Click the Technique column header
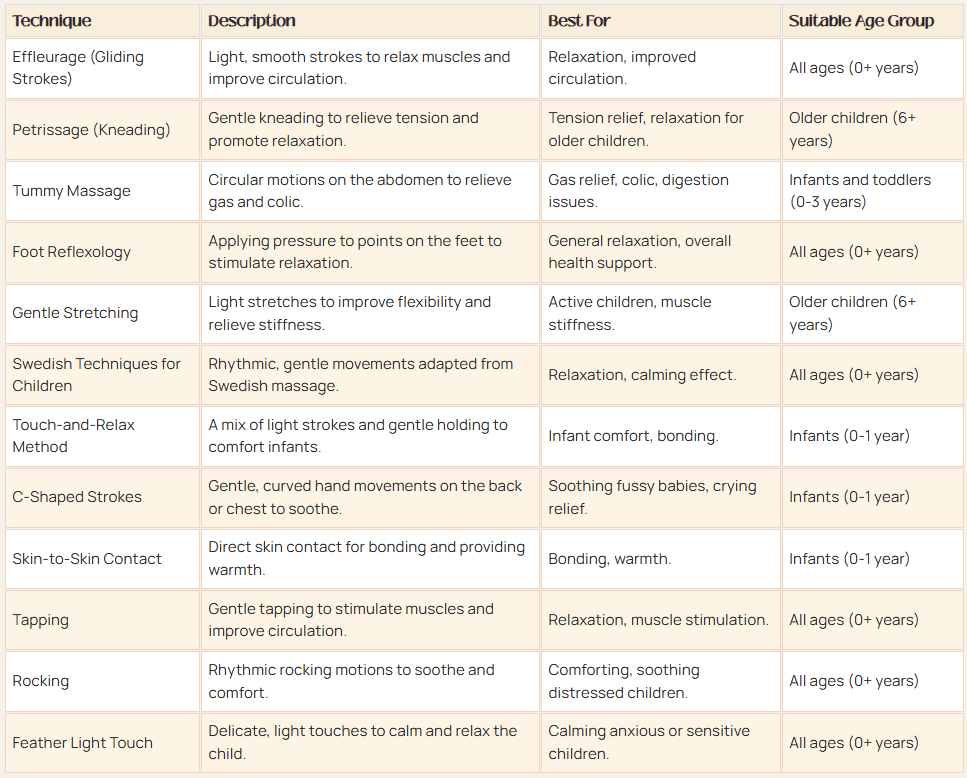The height and width of the screenshot is (778, 967). click(52, 21)
